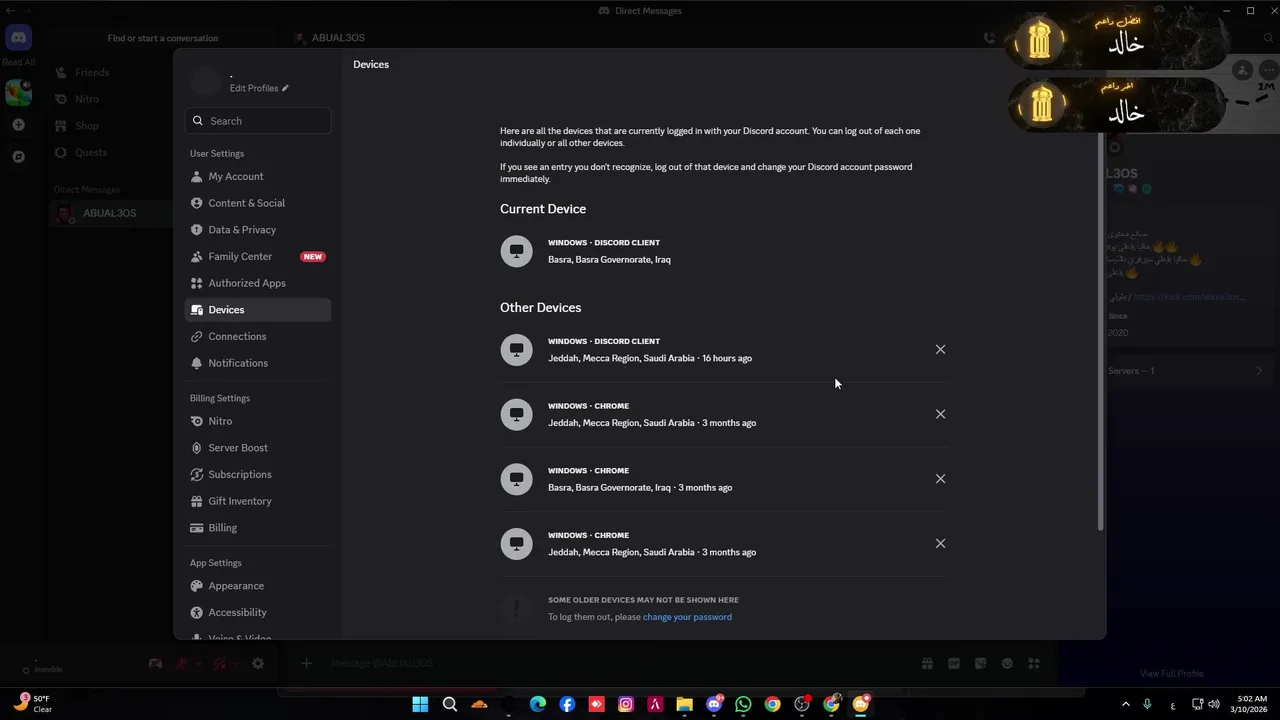Screen dimensions: 1280x720
Task: Log out first Jeddah Chrome device, under Discord Client
Action: click(x=940, y=414)
